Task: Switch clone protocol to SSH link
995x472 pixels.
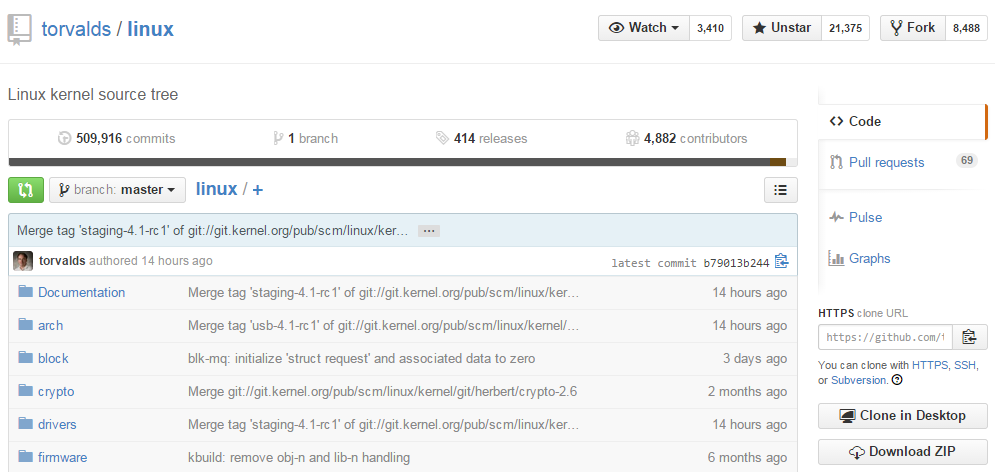Action: coord(964,365)
